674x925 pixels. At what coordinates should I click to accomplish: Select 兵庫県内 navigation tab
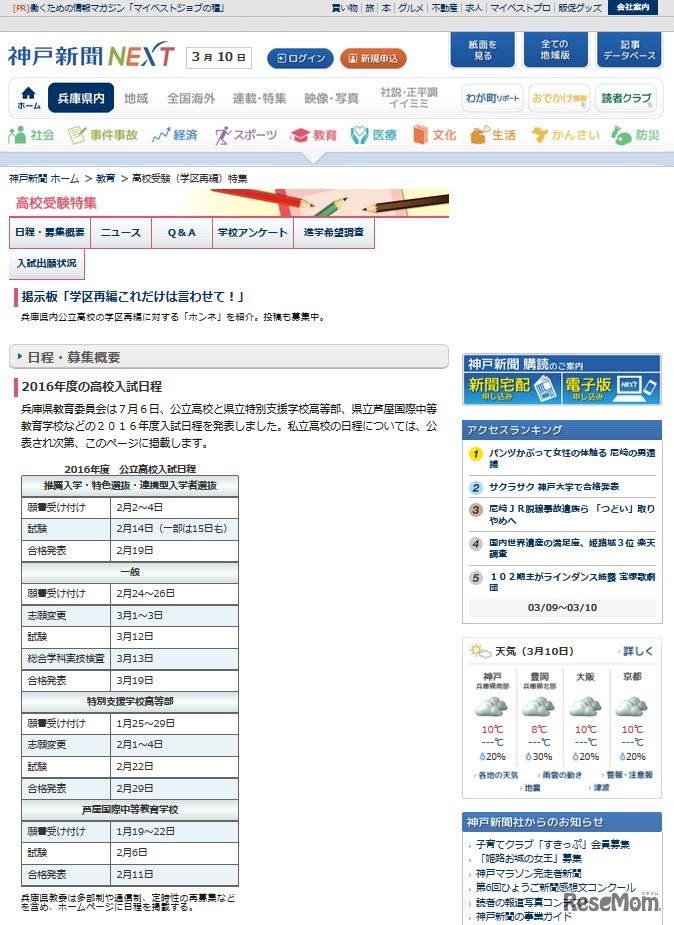coord(81,98)
